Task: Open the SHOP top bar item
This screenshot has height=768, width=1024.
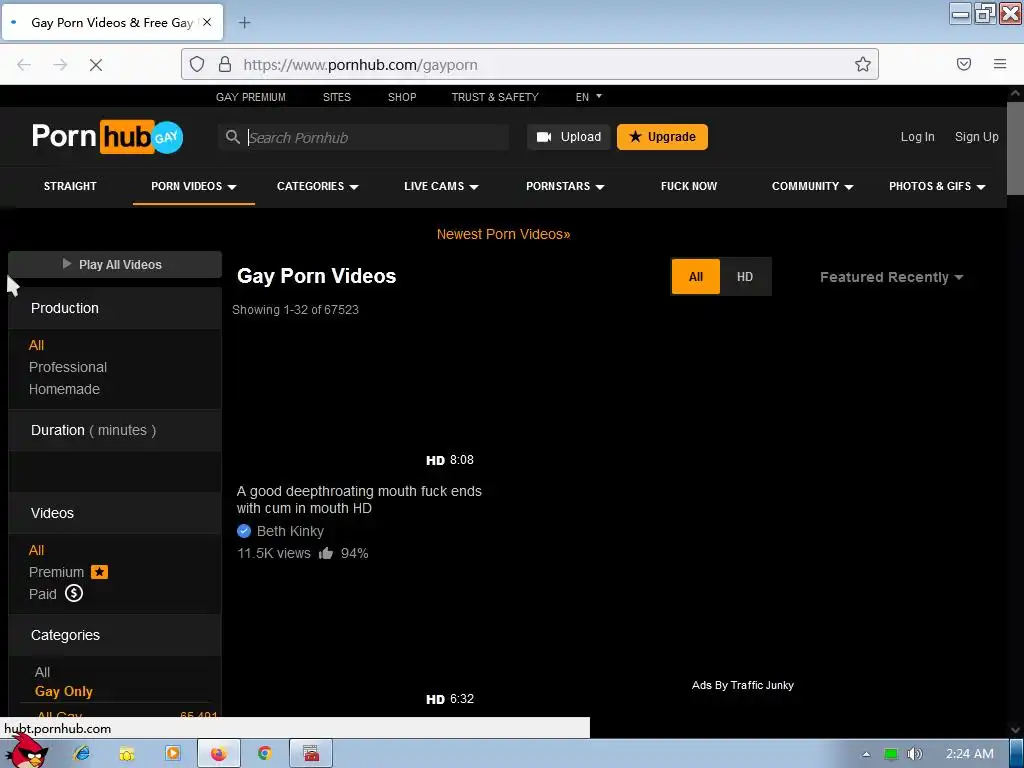Action: click(x=402, y=97)
